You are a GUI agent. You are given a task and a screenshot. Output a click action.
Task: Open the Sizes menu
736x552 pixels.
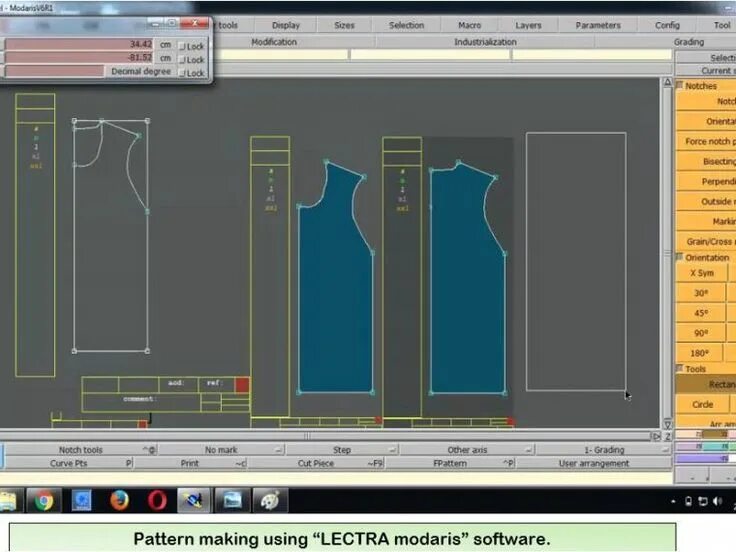pos(344,25)
